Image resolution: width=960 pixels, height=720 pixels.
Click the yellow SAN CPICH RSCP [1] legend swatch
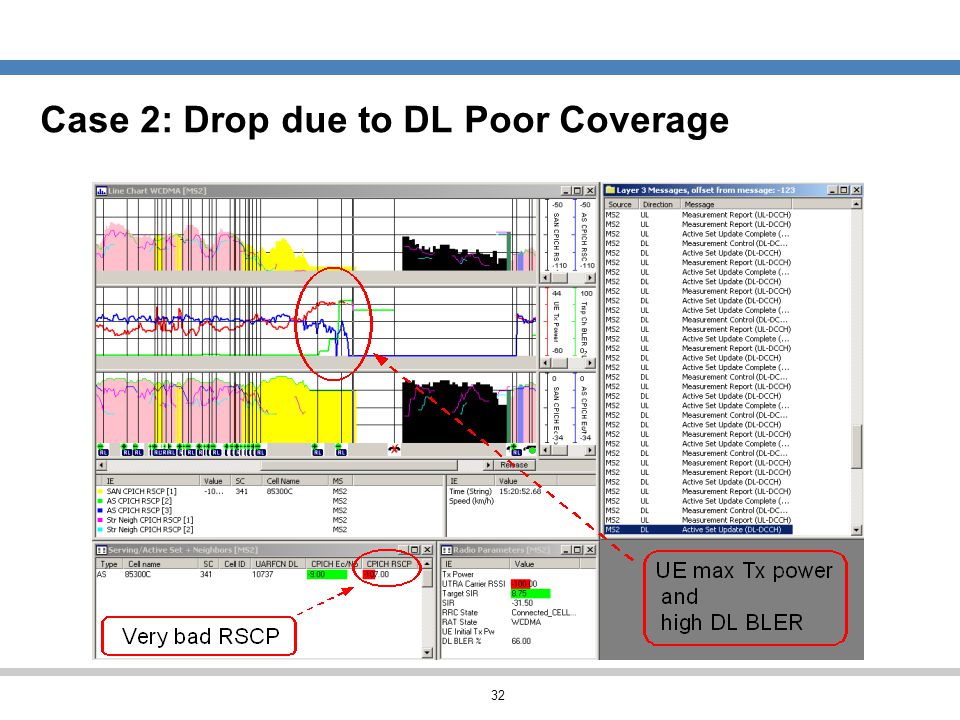(x=100, y=492)
